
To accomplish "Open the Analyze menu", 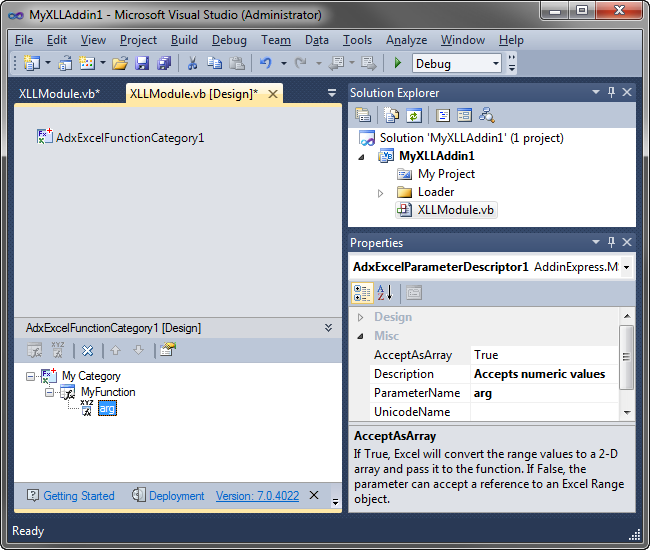I will [406, 40].
